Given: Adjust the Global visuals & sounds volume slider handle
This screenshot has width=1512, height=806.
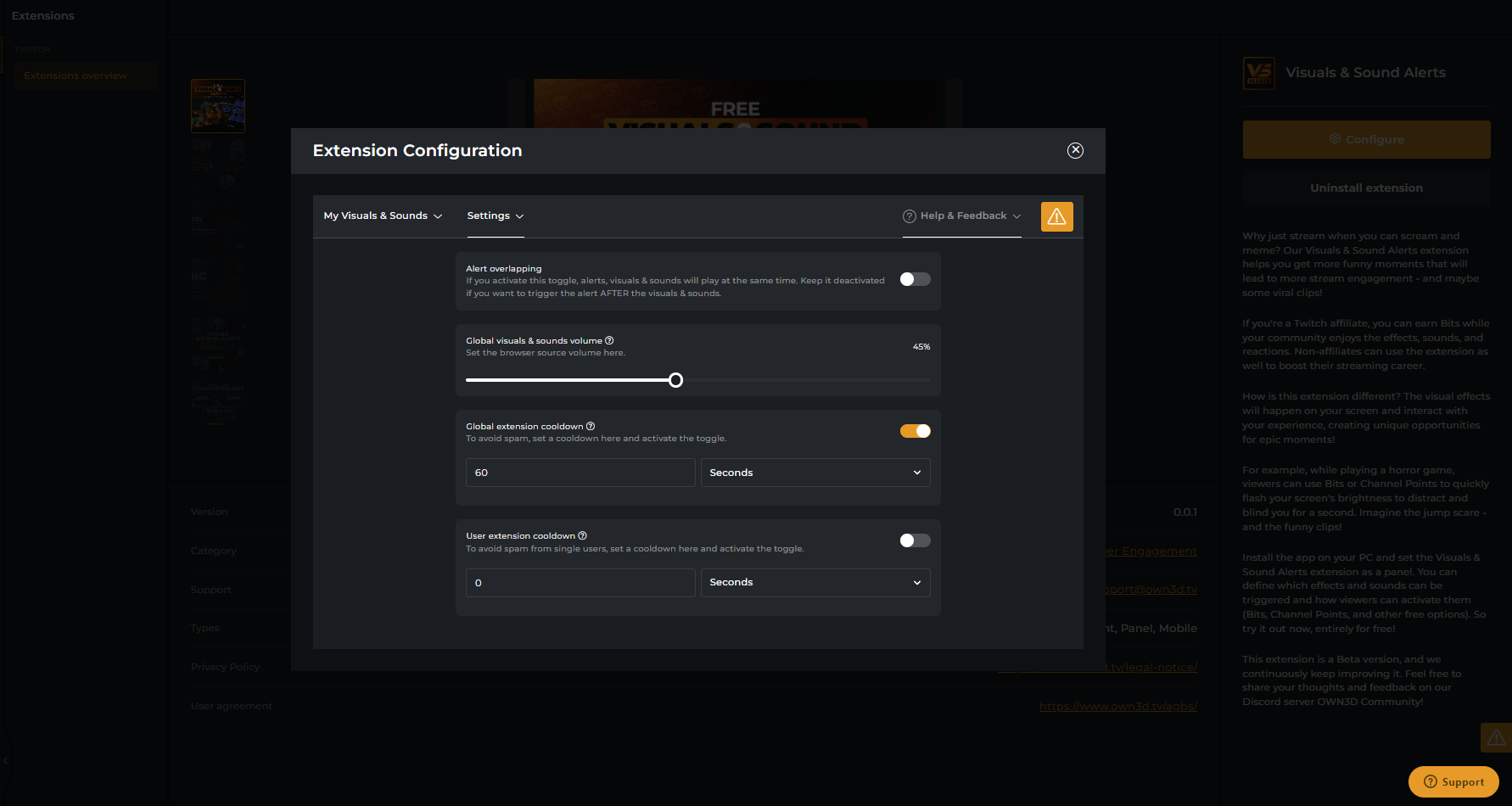Looking at the screenshot, I should 675,380.
